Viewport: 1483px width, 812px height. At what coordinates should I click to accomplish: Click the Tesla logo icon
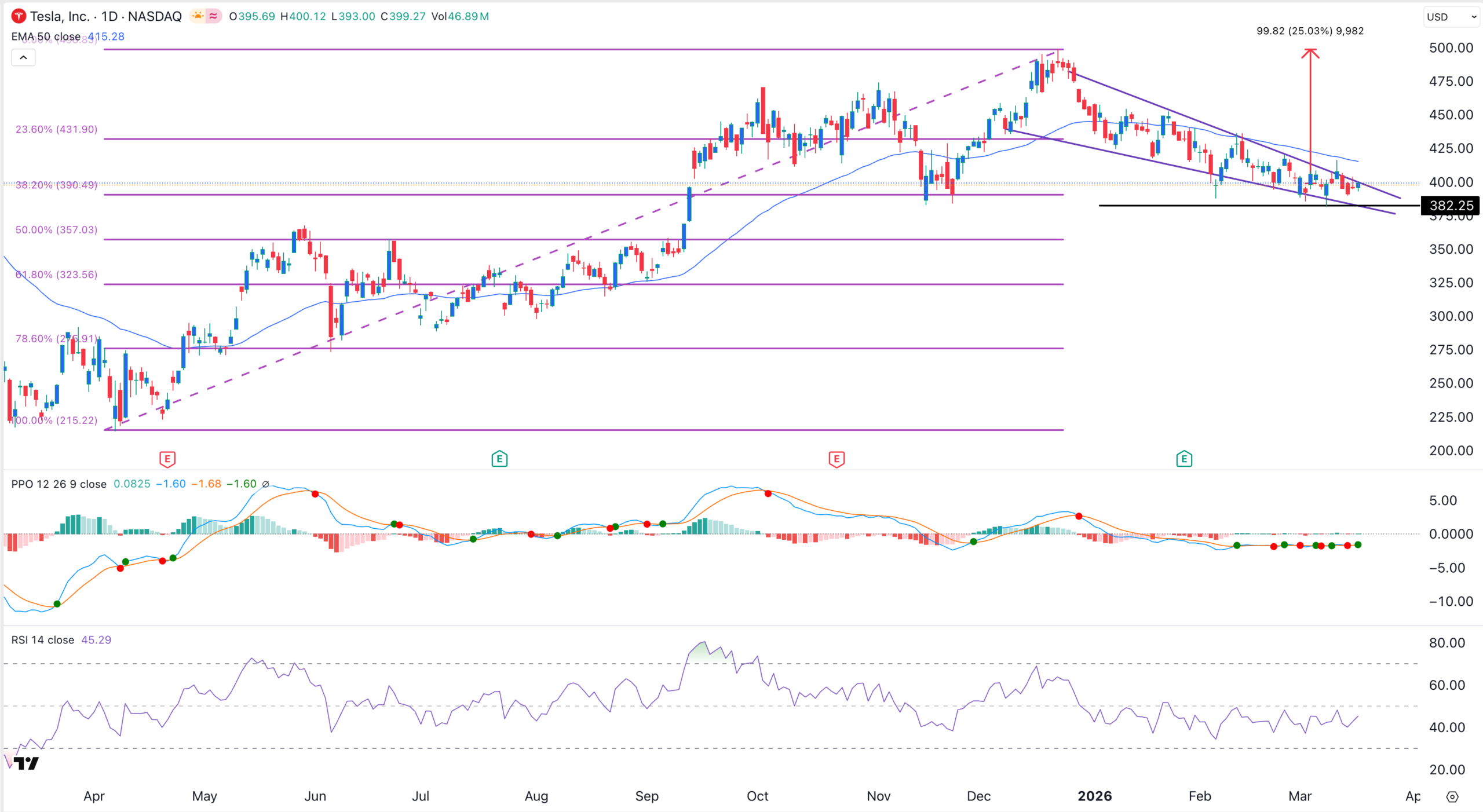click(19, 16)
